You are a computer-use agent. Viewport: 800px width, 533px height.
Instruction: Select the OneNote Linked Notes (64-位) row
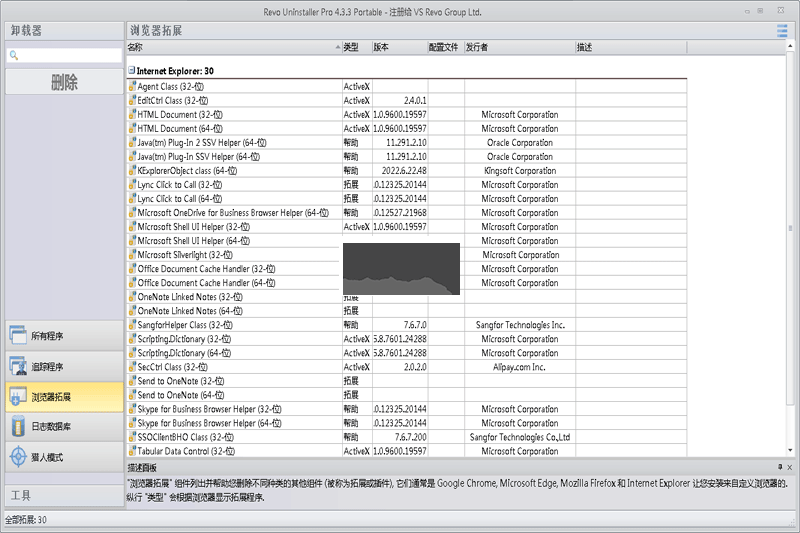click(407, 311)
